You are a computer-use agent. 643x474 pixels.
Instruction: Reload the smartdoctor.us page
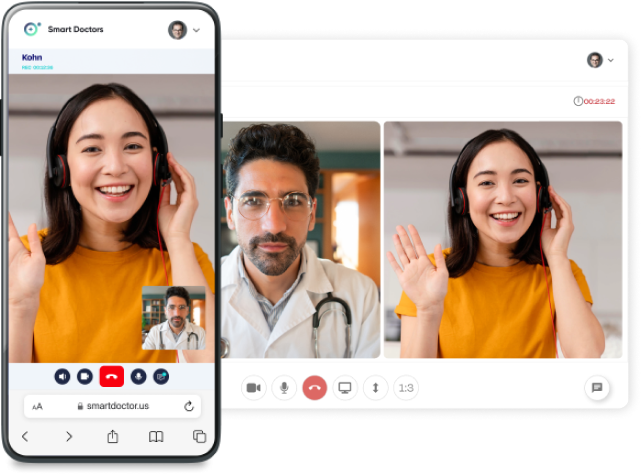tap(189, 406)
